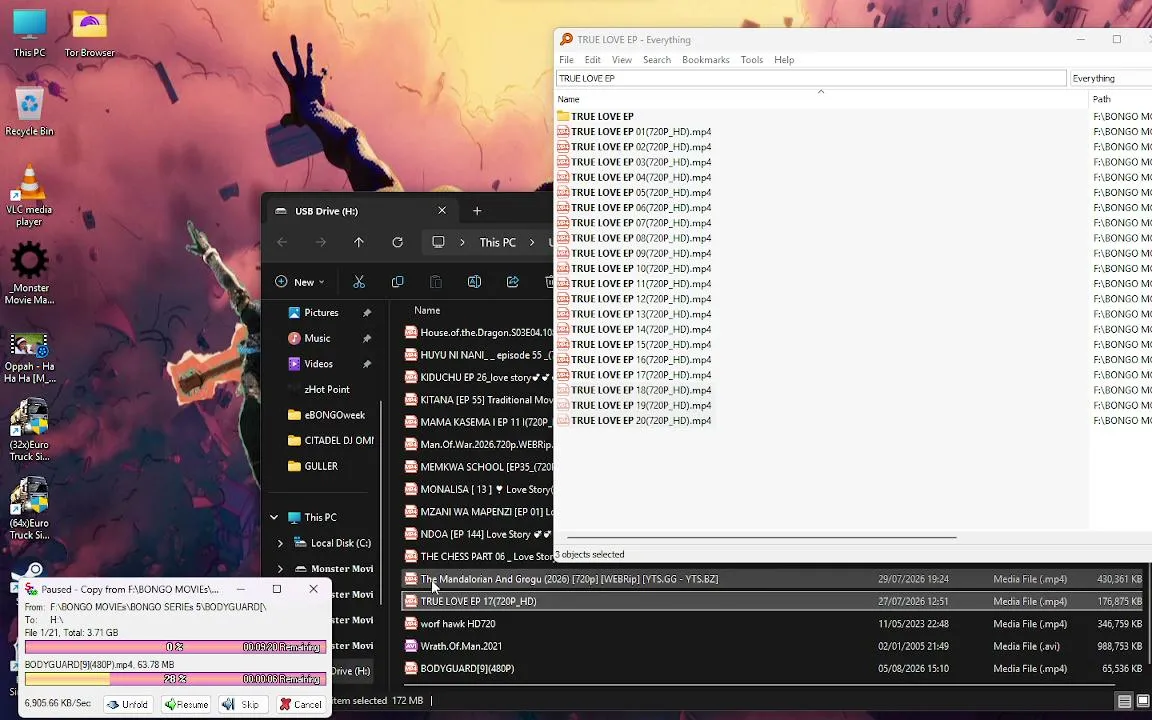Unpin Music from quick access
1152x720 pixels.
click(367, 339)
